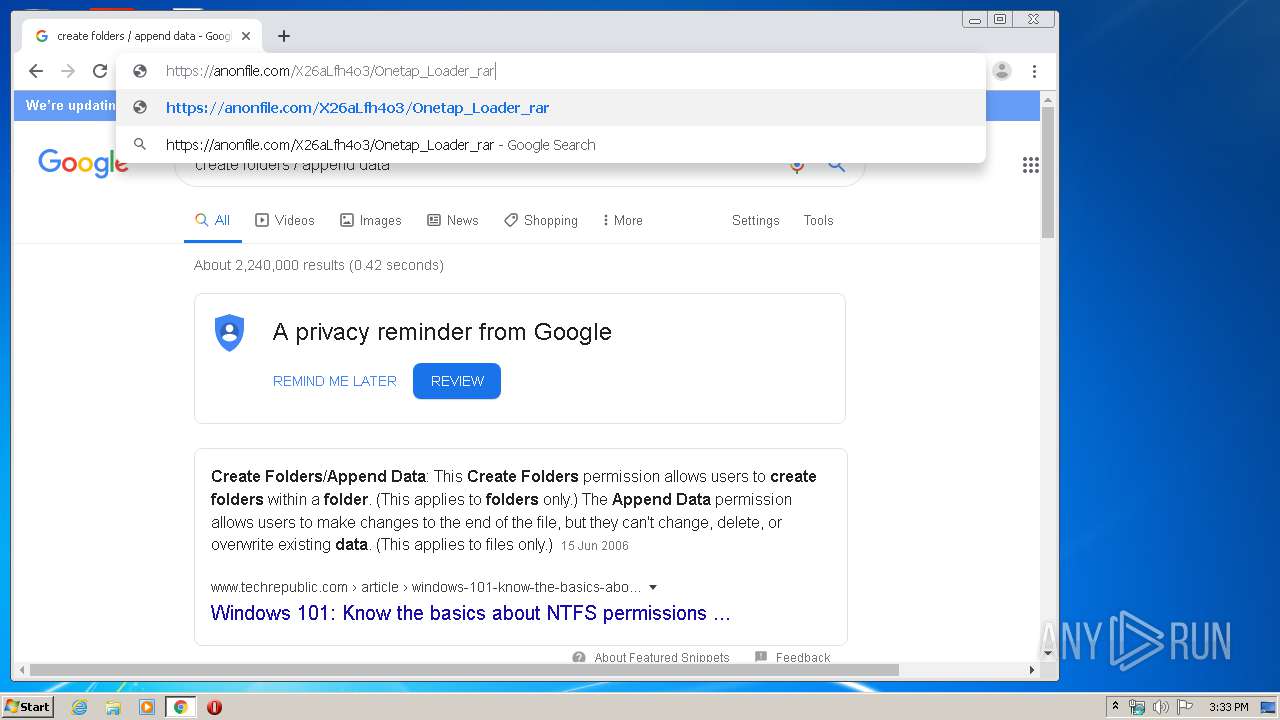Go back to the previous page

(36, 71)
